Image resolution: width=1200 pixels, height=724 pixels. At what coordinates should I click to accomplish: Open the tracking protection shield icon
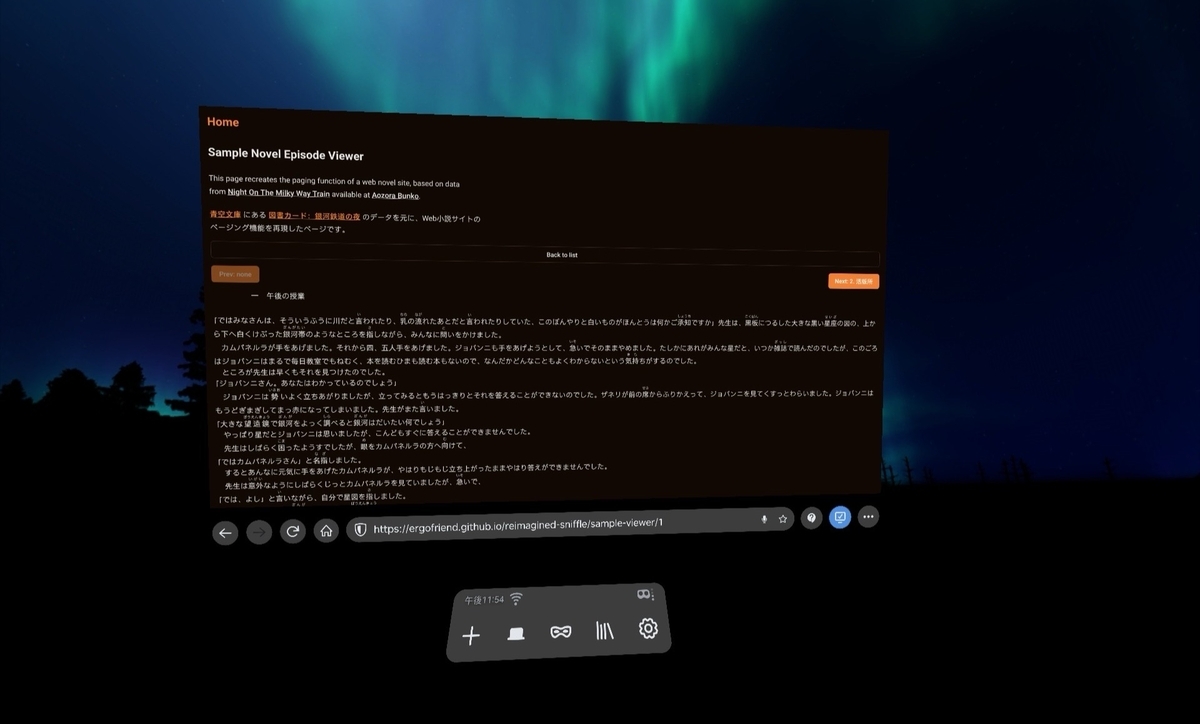tap(360, 529)
